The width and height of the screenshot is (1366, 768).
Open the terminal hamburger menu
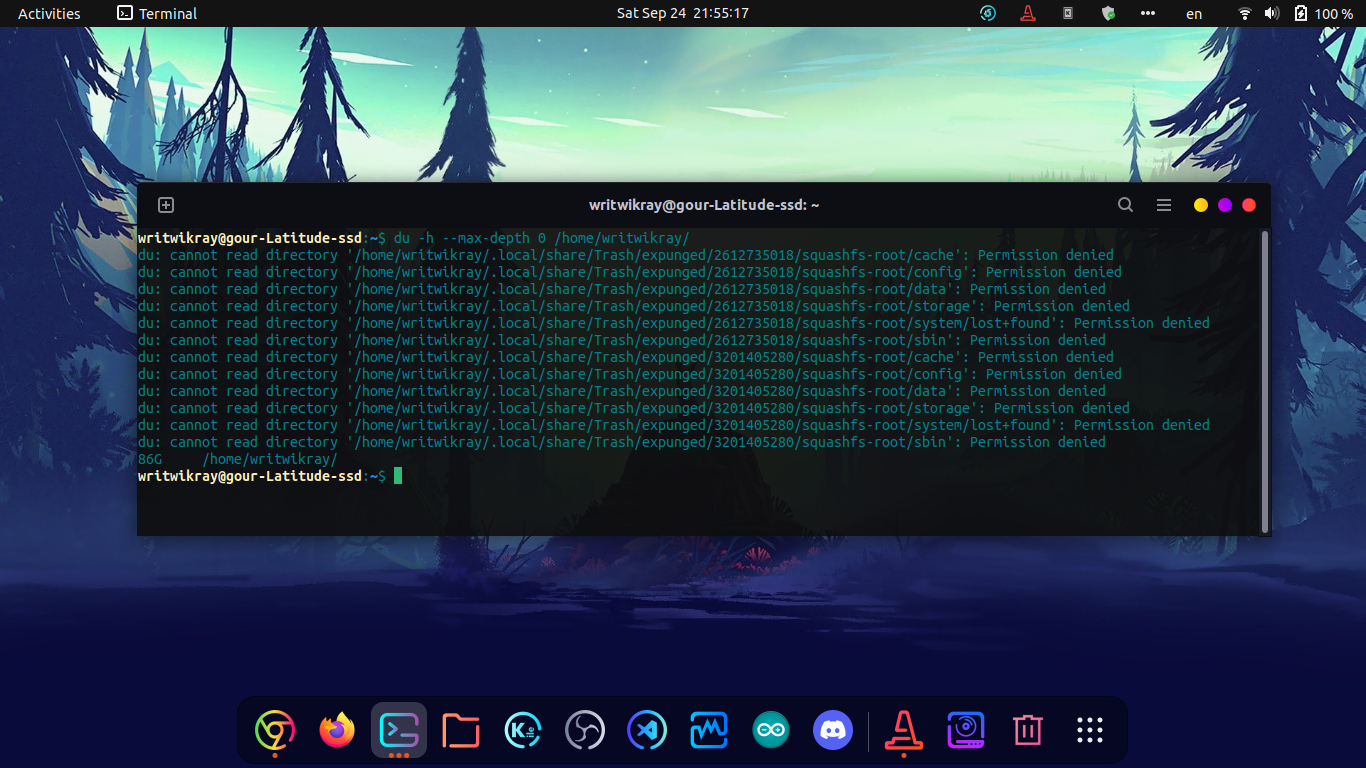click(1163, 204)
